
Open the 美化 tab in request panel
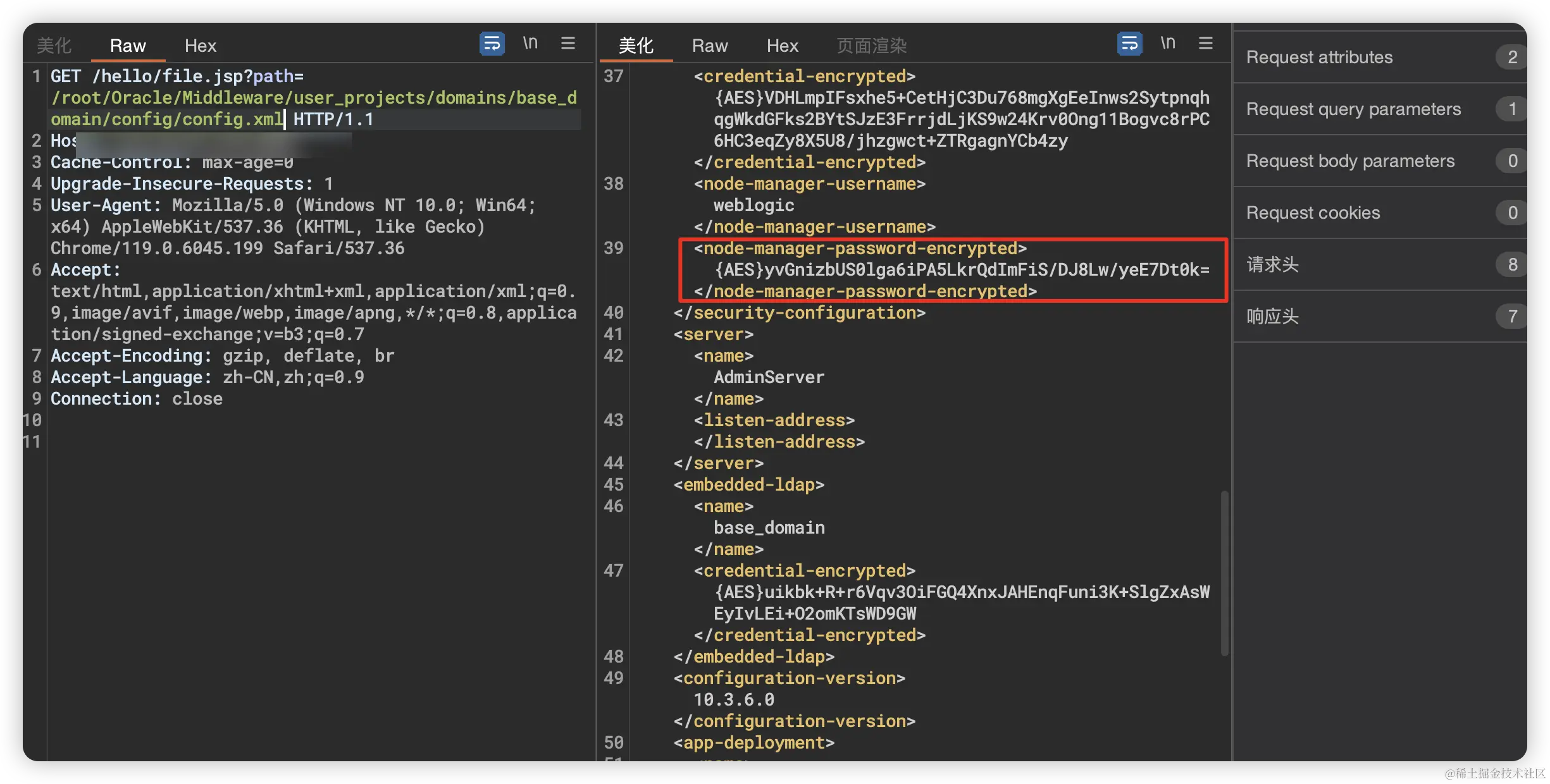(x=54, y=46)
